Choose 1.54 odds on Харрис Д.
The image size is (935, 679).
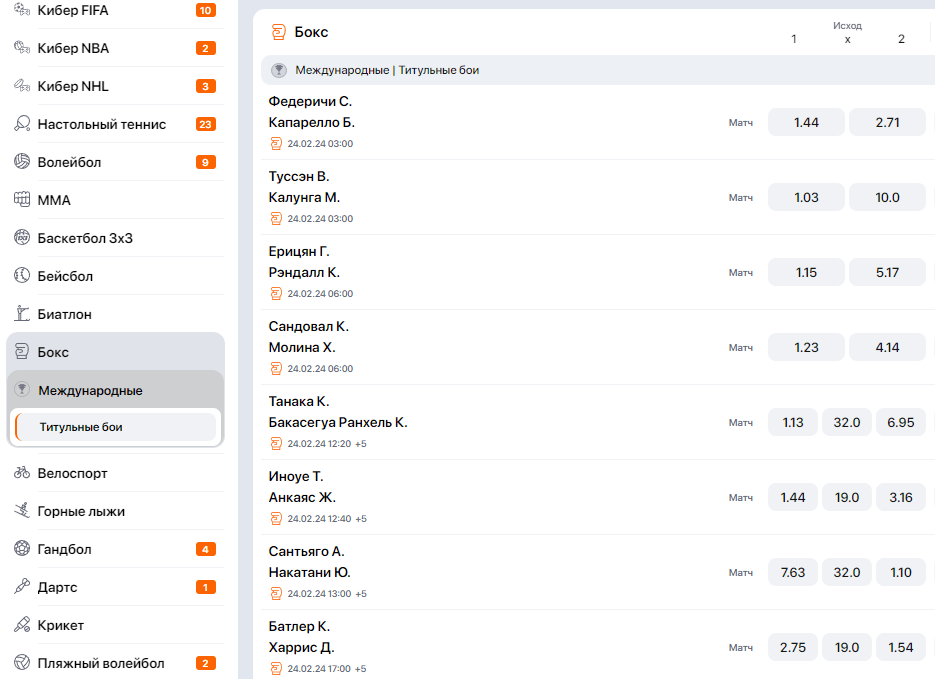900,647
